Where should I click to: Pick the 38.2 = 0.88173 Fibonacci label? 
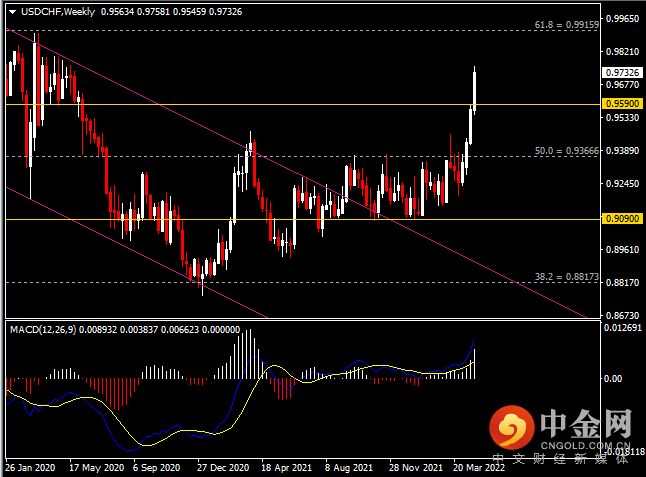coord(566,276)
